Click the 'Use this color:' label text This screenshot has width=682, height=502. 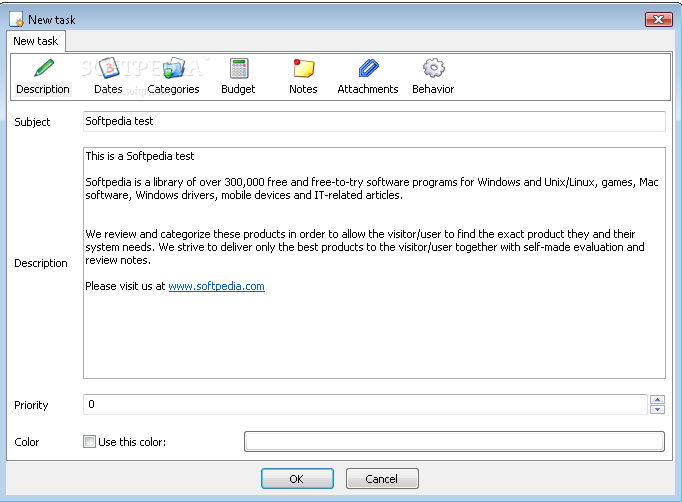pyautogui.click(x=132, y=442)
